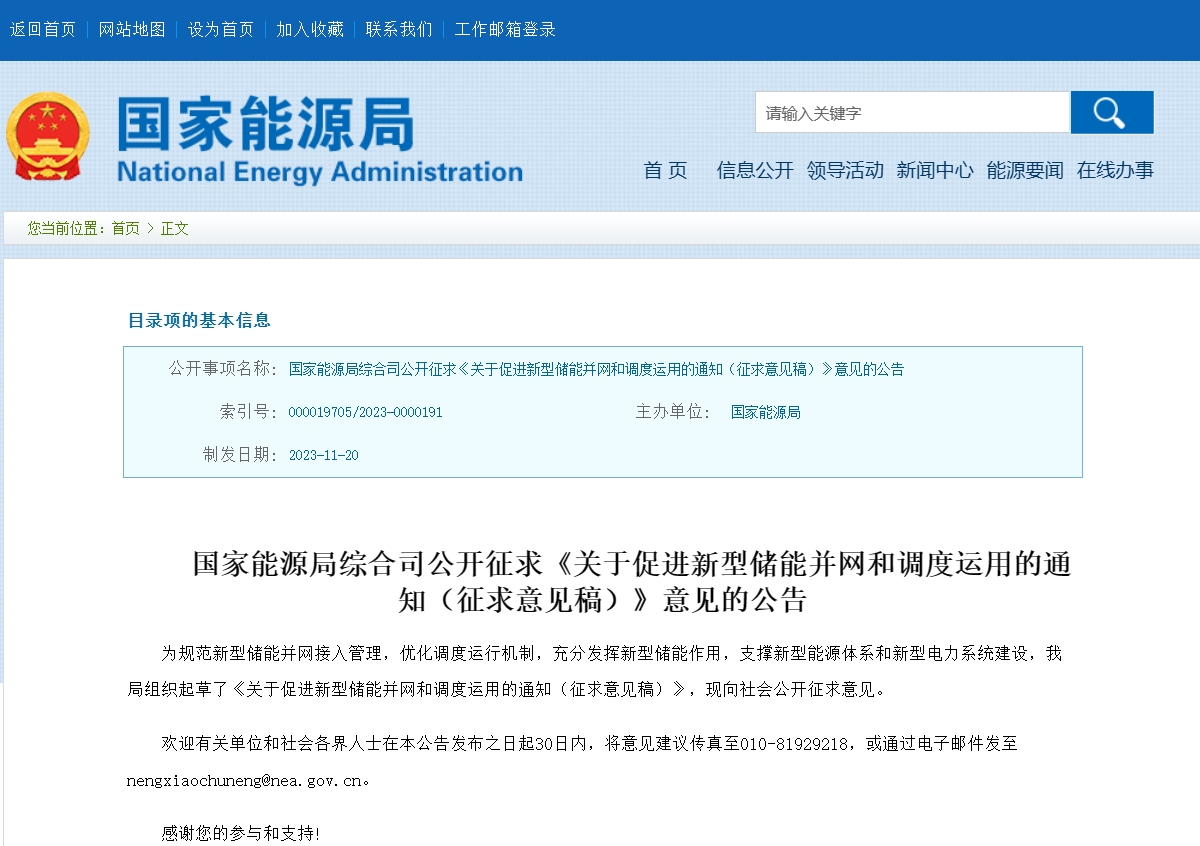Image resolution: width=1200 pixels, height=846 pixels.
Task: Select 能源要闻 in navigation bar
Action: (1025, 170)
